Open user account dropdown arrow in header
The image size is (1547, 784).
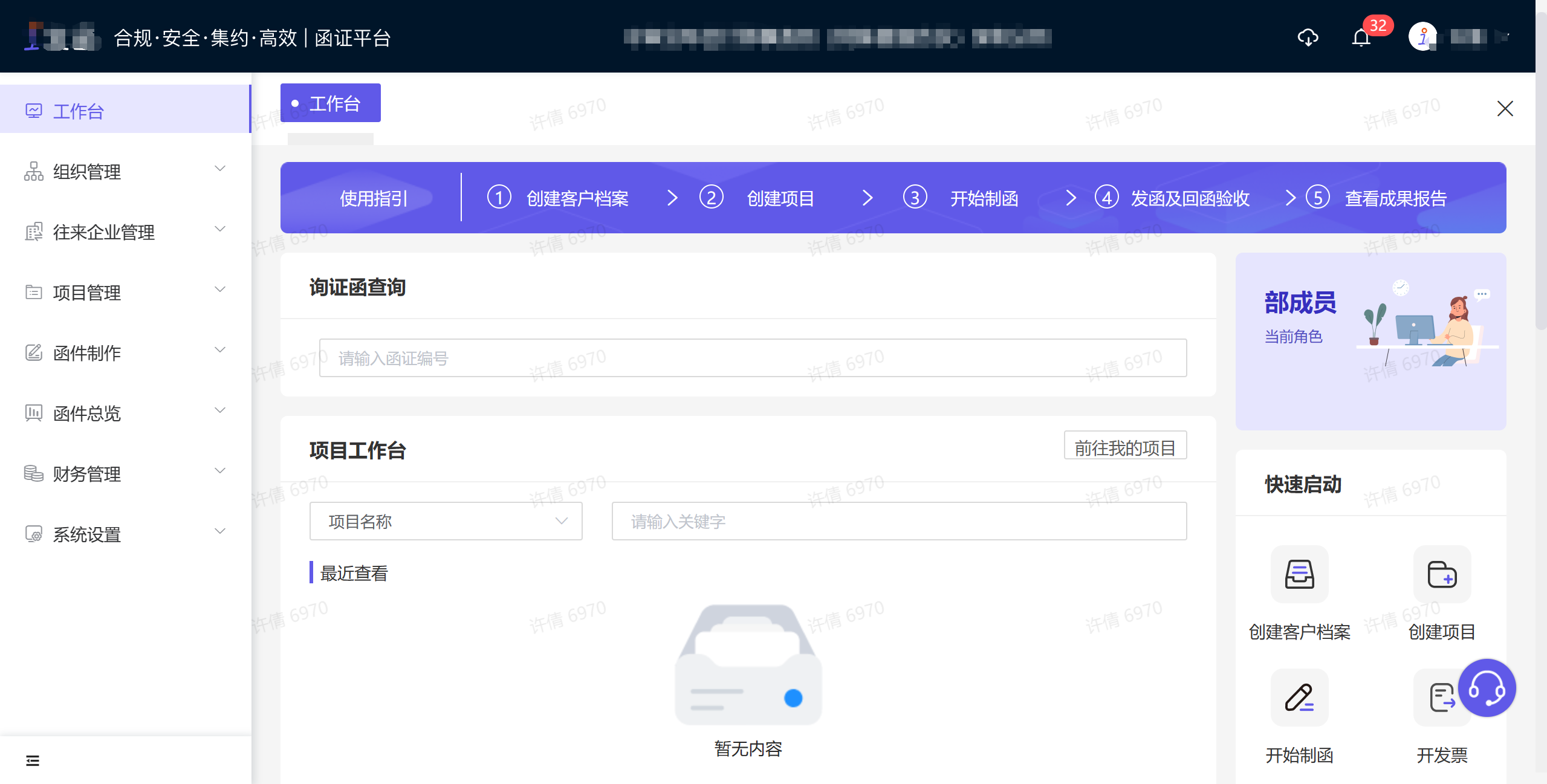pyautogui.click(x=1503, y=37)
